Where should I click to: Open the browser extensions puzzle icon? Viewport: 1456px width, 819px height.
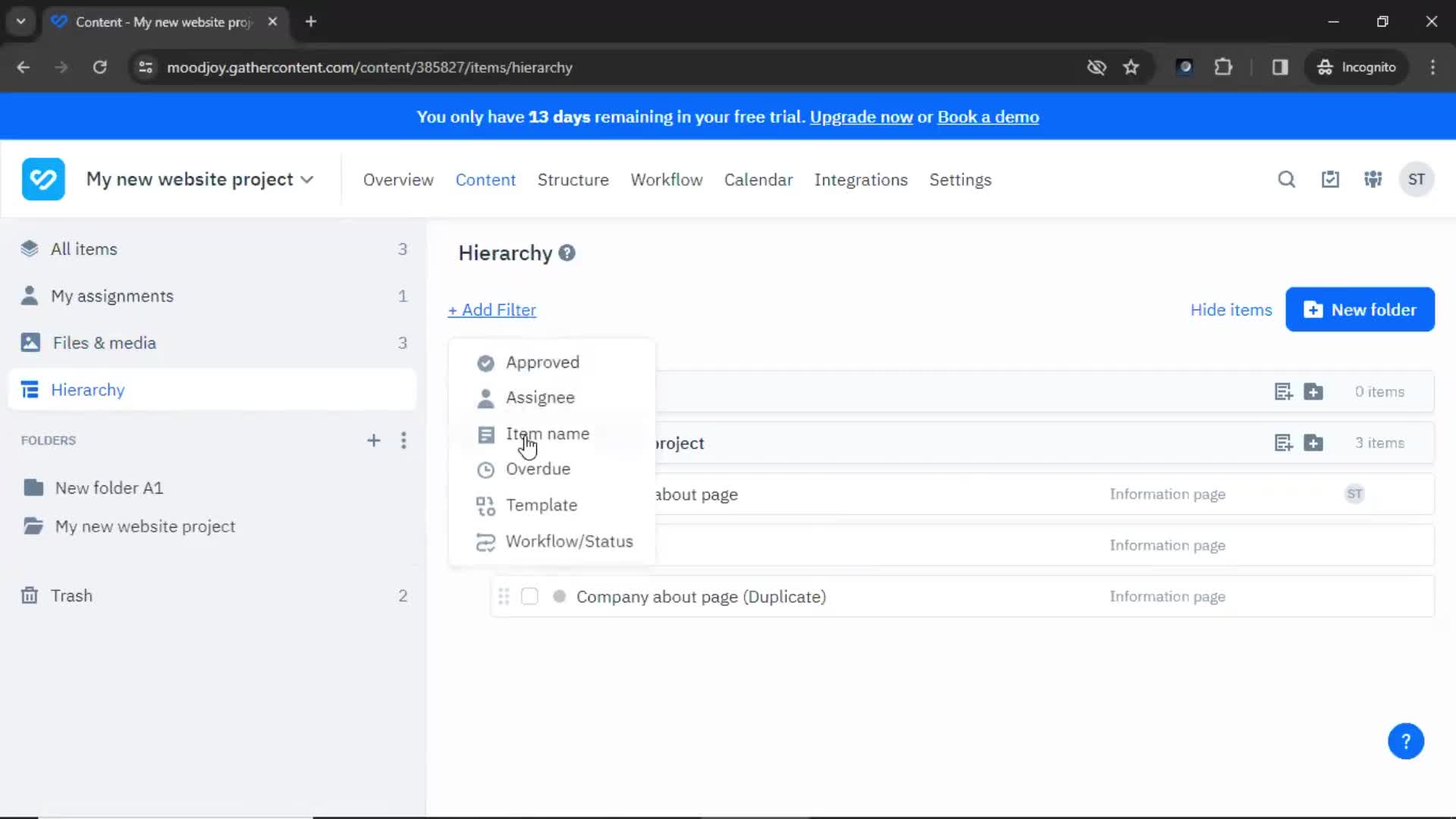coord(1223,67)
